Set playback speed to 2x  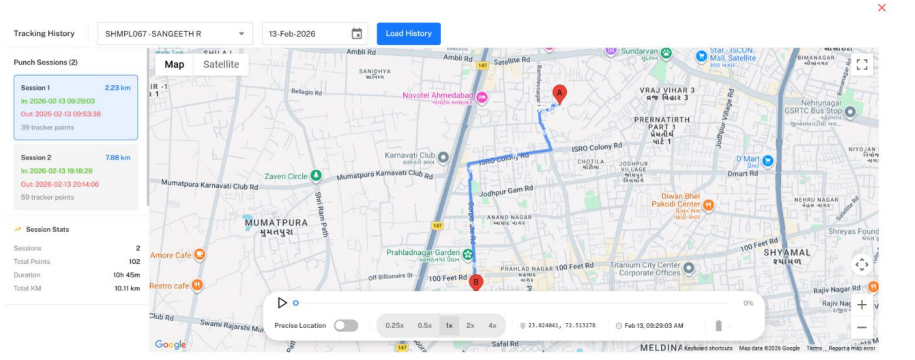470,326
